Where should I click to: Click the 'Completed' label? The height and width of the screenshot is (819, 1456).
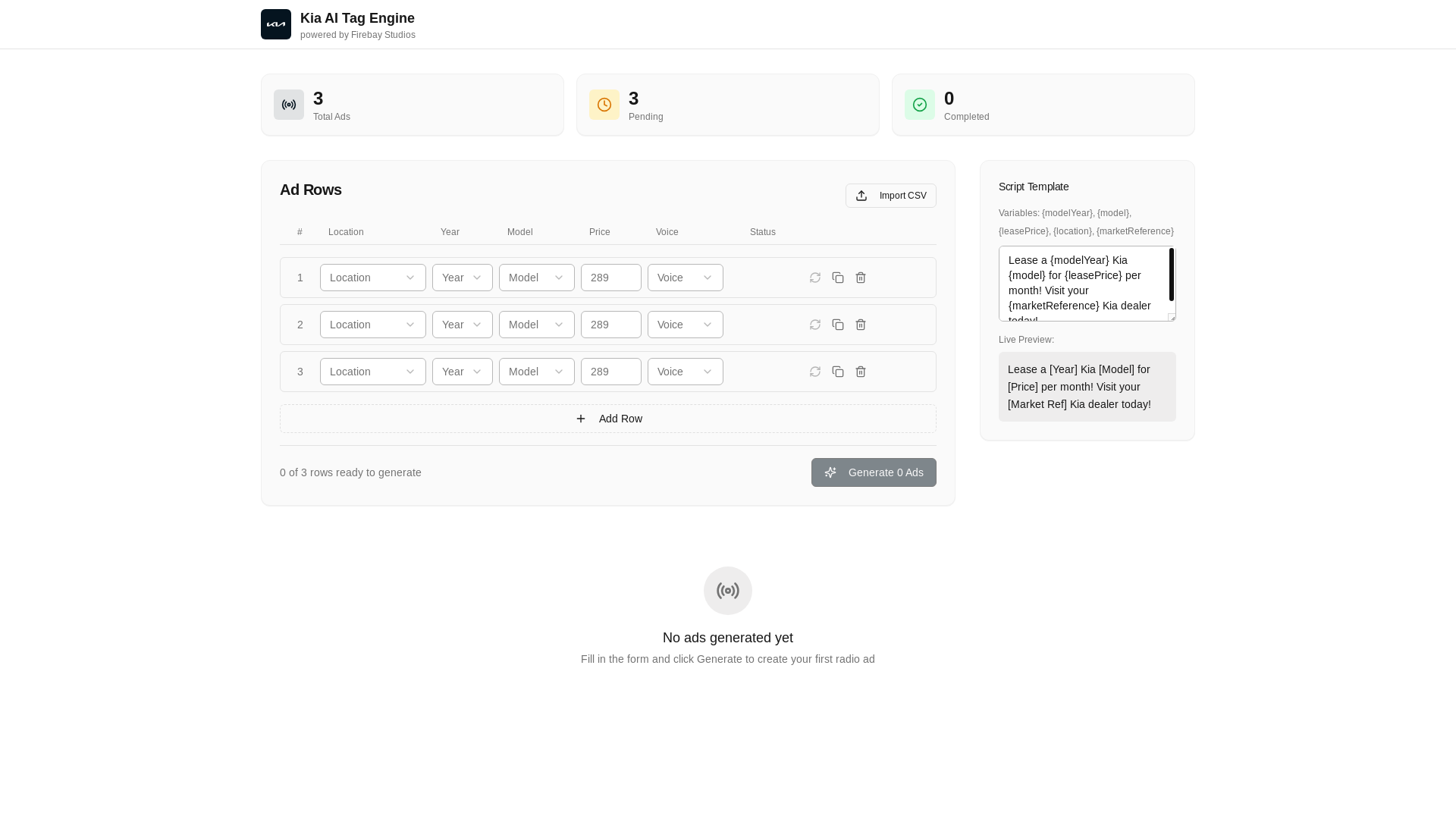click(967, 117)
